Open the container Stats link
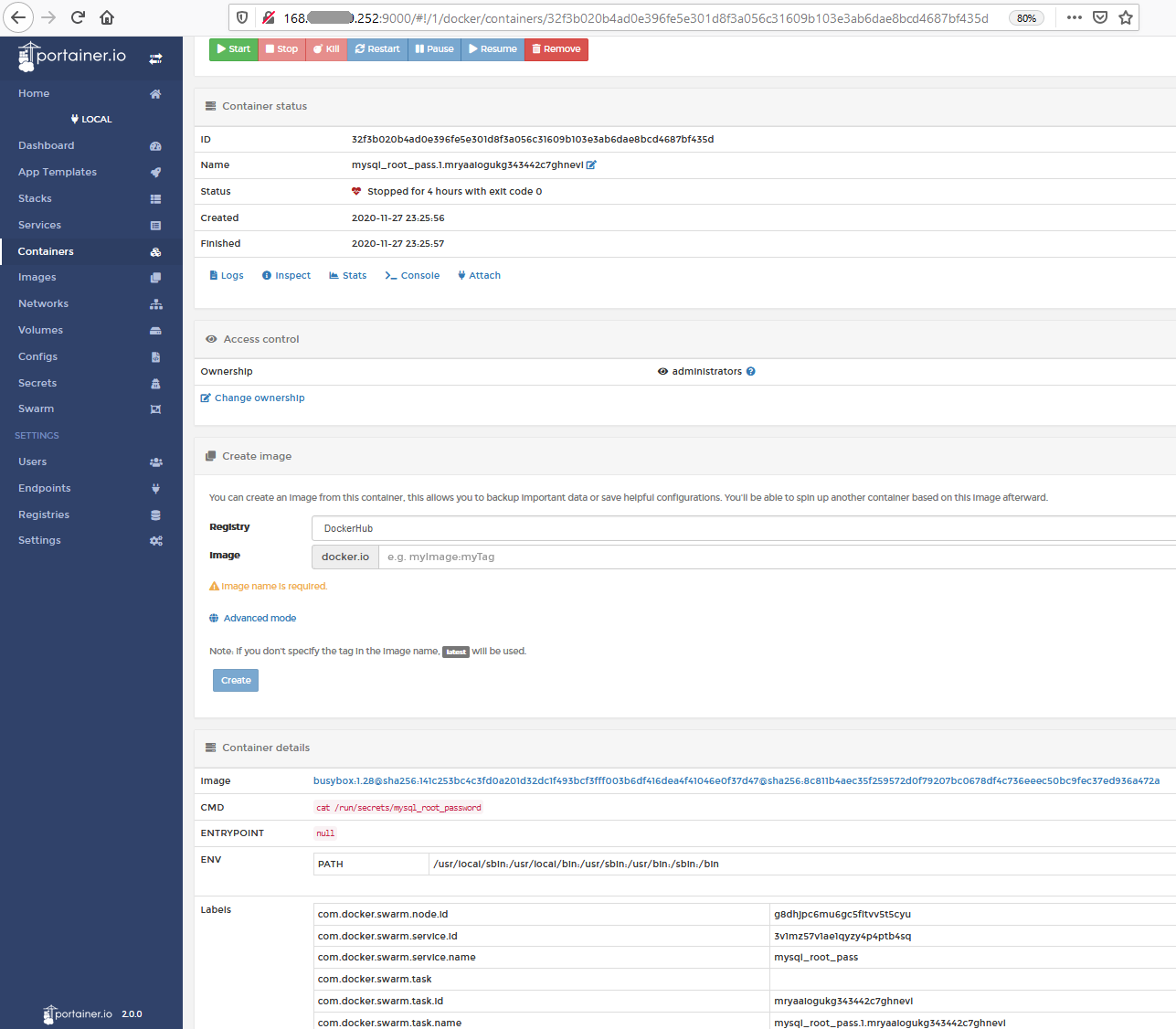Image resolution: width=1176 pixels, height=1029 pixels. pos(347,275)
